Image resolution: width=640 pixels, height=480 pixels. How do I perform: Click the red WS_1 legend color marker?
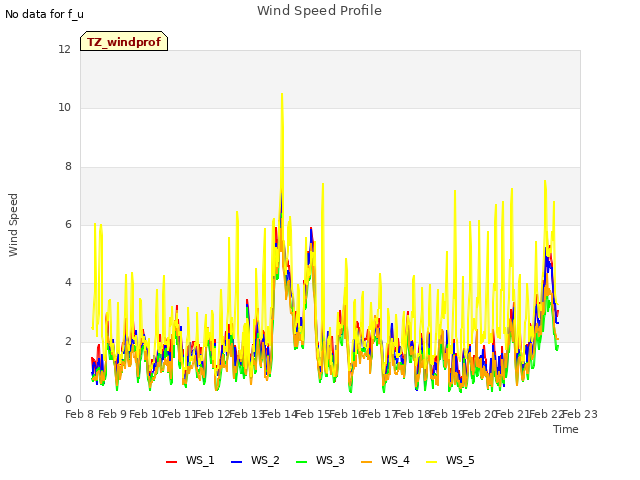(171, 462)
